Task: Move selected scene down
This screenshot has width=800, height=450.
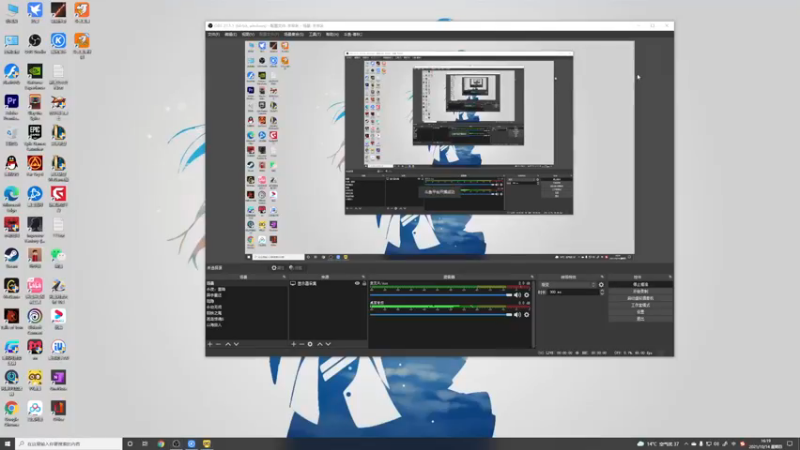Action: pos(236,344)
